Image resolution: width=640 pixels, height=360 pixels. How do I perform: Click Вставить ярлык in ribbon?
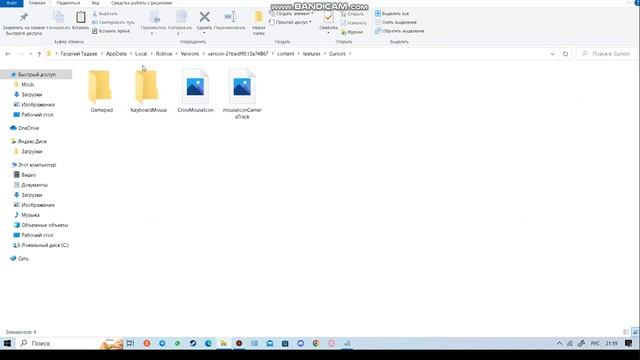tap(111, 31)
